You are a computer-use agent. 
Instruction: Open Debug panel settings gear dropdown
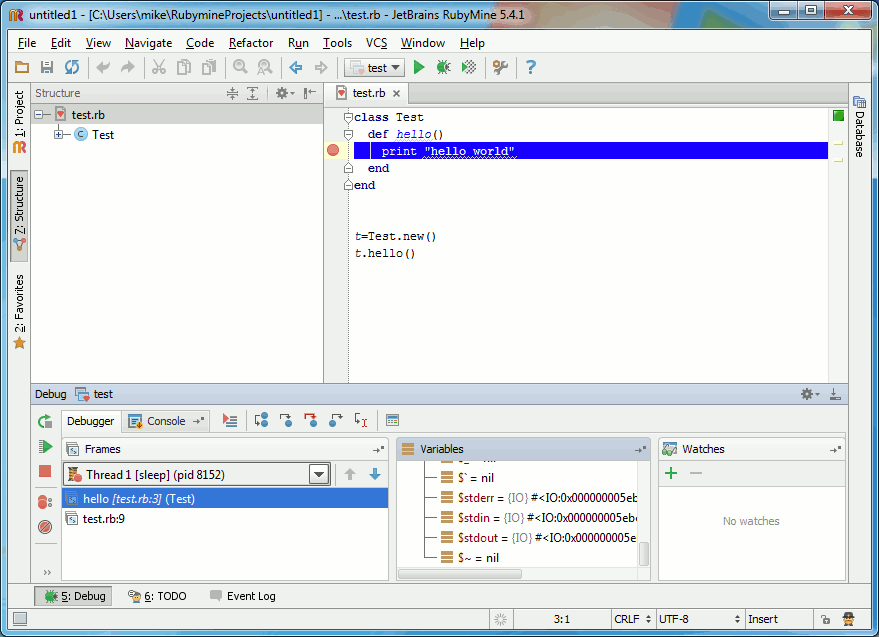[809, 394]
